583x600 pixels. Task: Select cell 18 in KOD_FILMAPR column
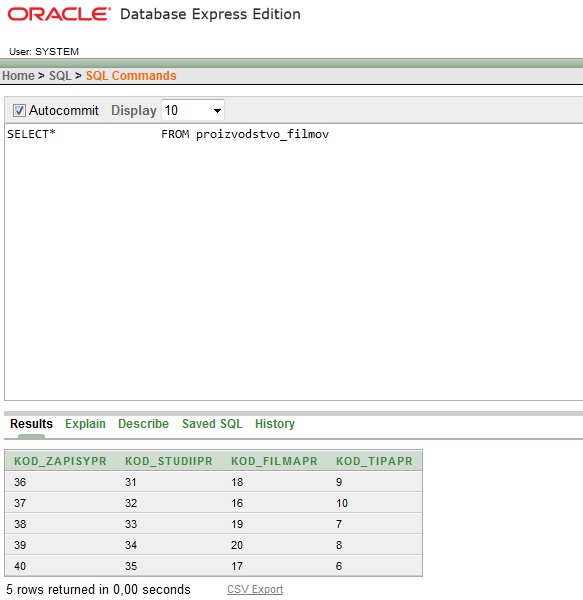237,482
